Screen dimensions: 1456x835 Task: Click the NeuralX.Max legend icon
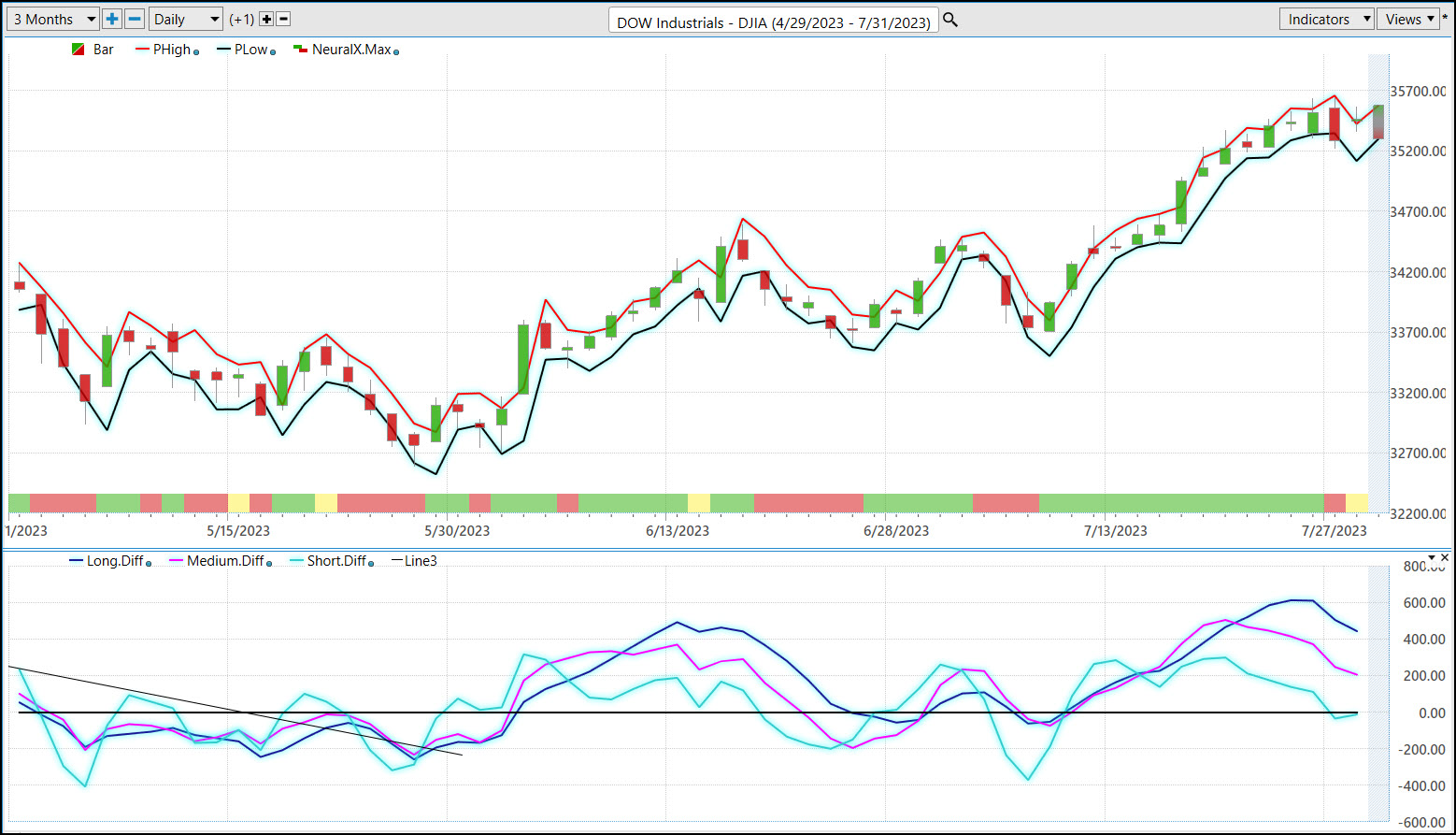coord(300,50)
